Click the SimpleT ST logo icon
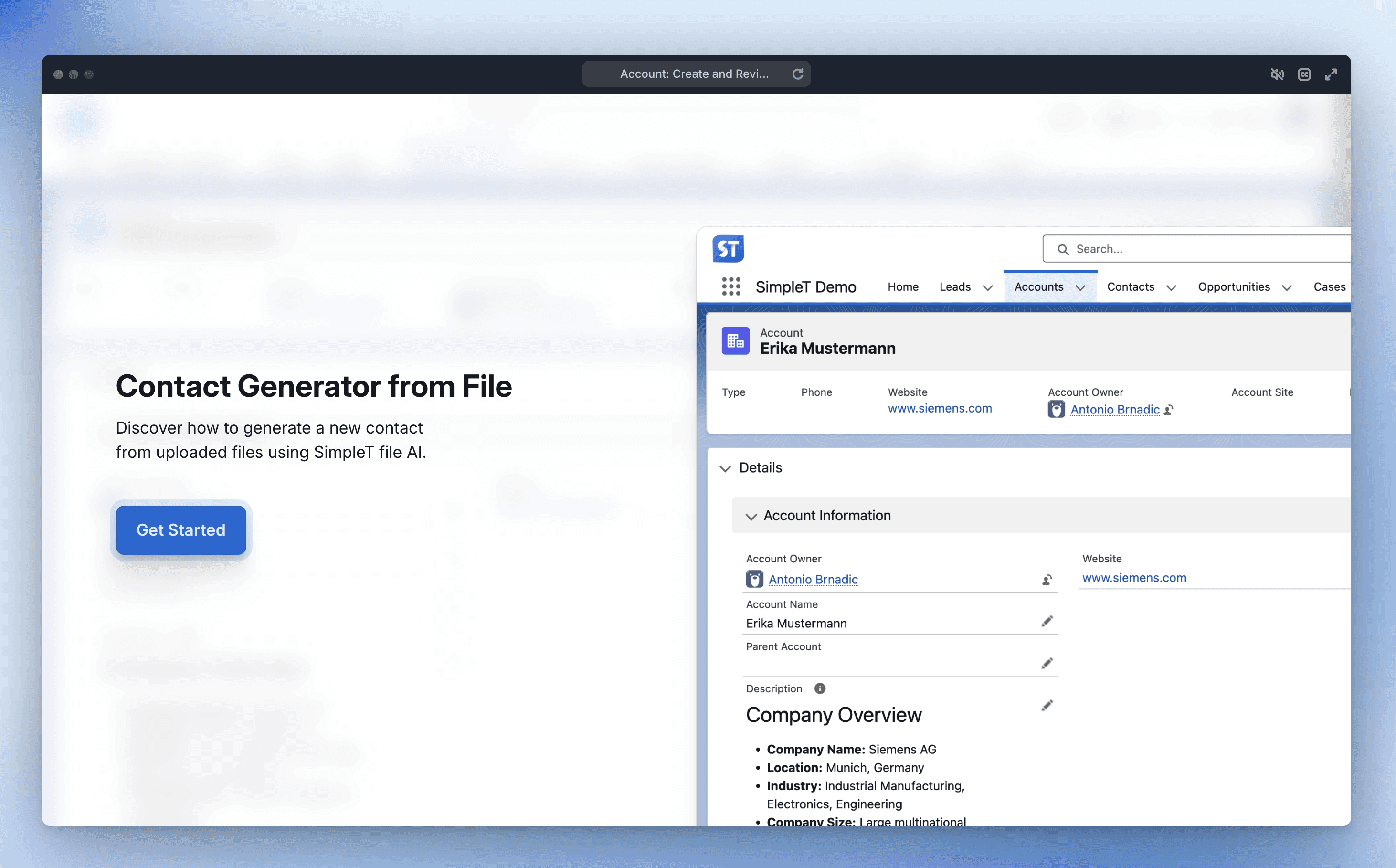This screenshot has width=1396, height=868. pyautogui.click(x=728, y=249)
